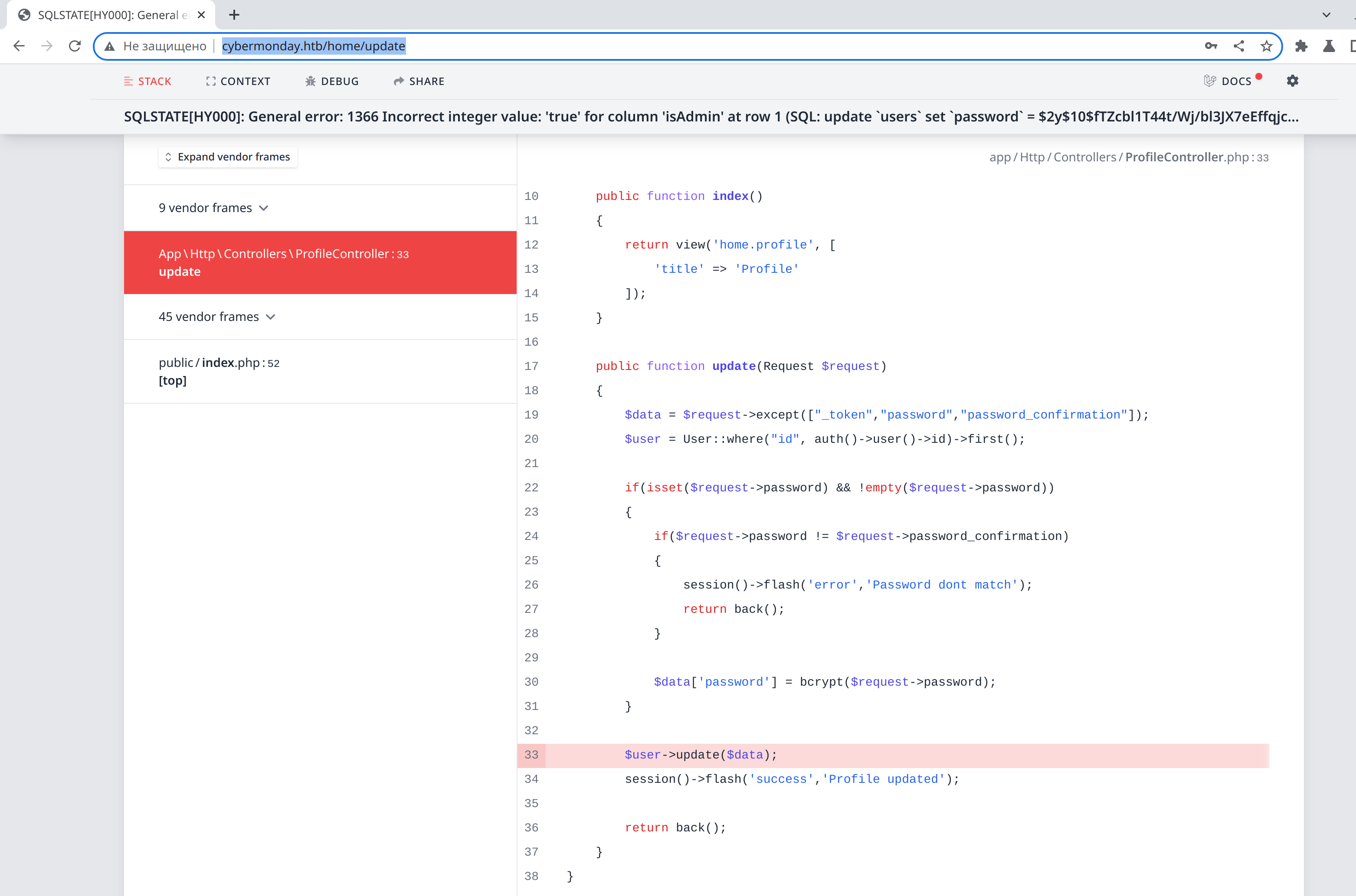Open a new browser tab
The height and width of the screenshot is (896, 1356).
[x=234, y=15]
